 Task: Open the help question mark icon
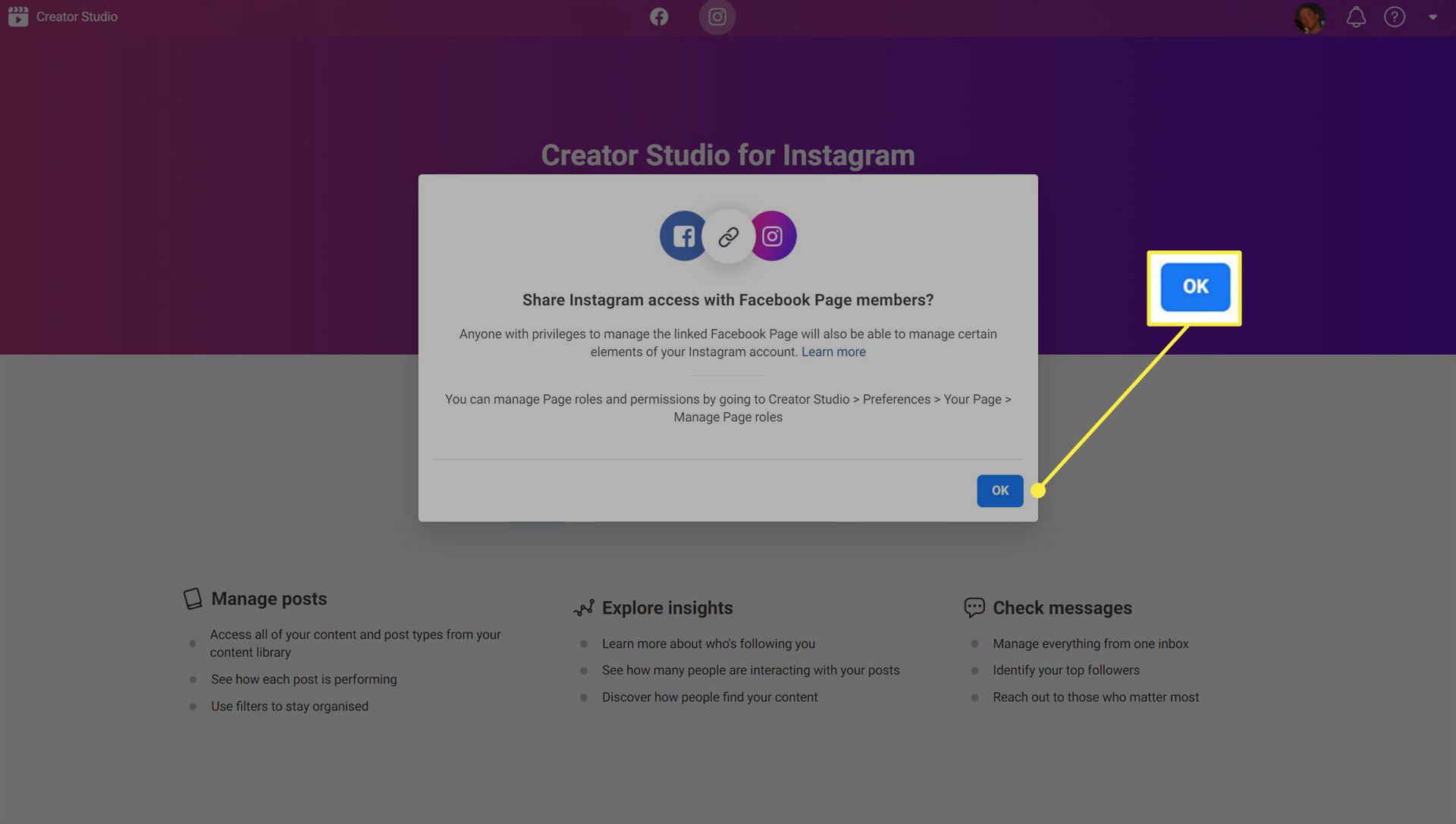click(x=1395, y=17)
